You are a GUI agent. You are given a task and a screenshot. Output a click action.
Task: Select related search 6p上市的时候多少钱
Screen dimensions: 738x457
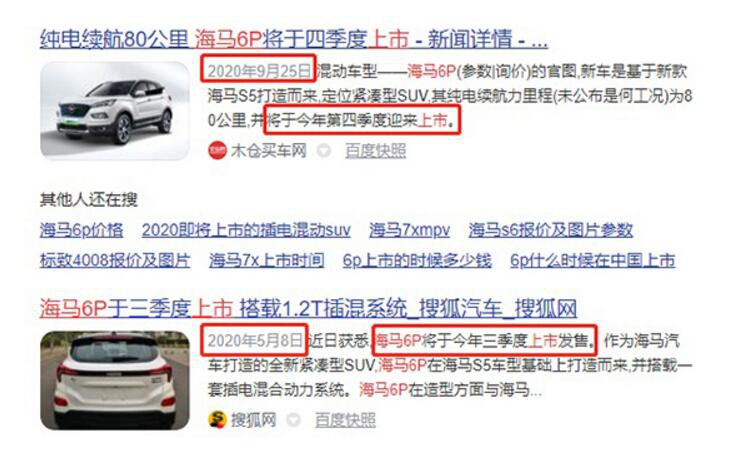click(417, 260)
